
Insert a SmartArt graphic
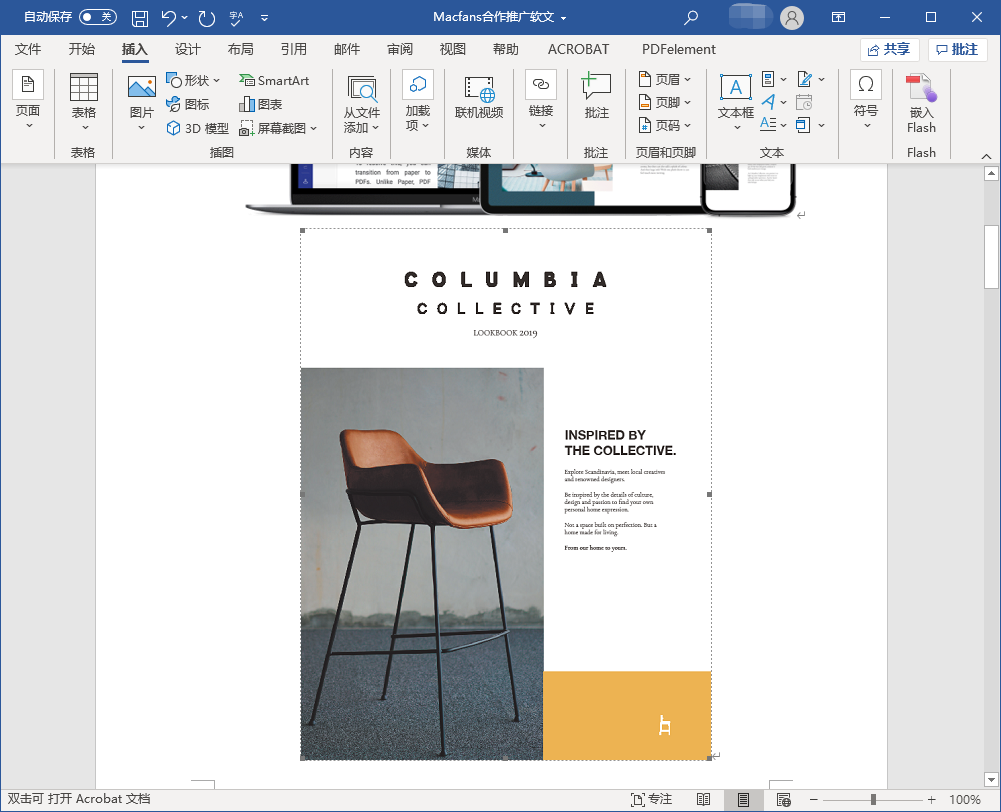point(274,80)
